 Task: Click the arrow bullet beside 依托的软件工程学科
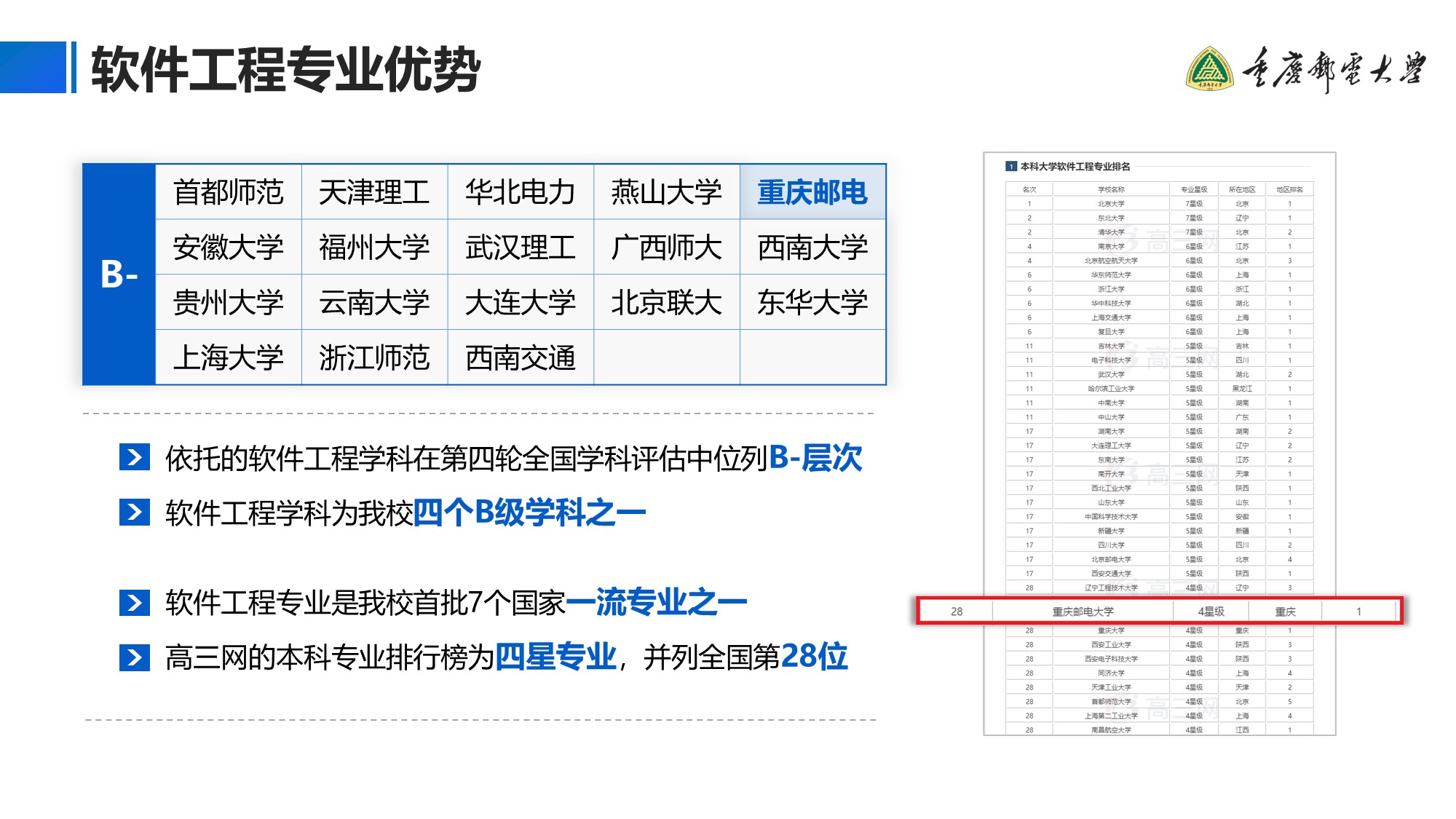tap(135, 457)
